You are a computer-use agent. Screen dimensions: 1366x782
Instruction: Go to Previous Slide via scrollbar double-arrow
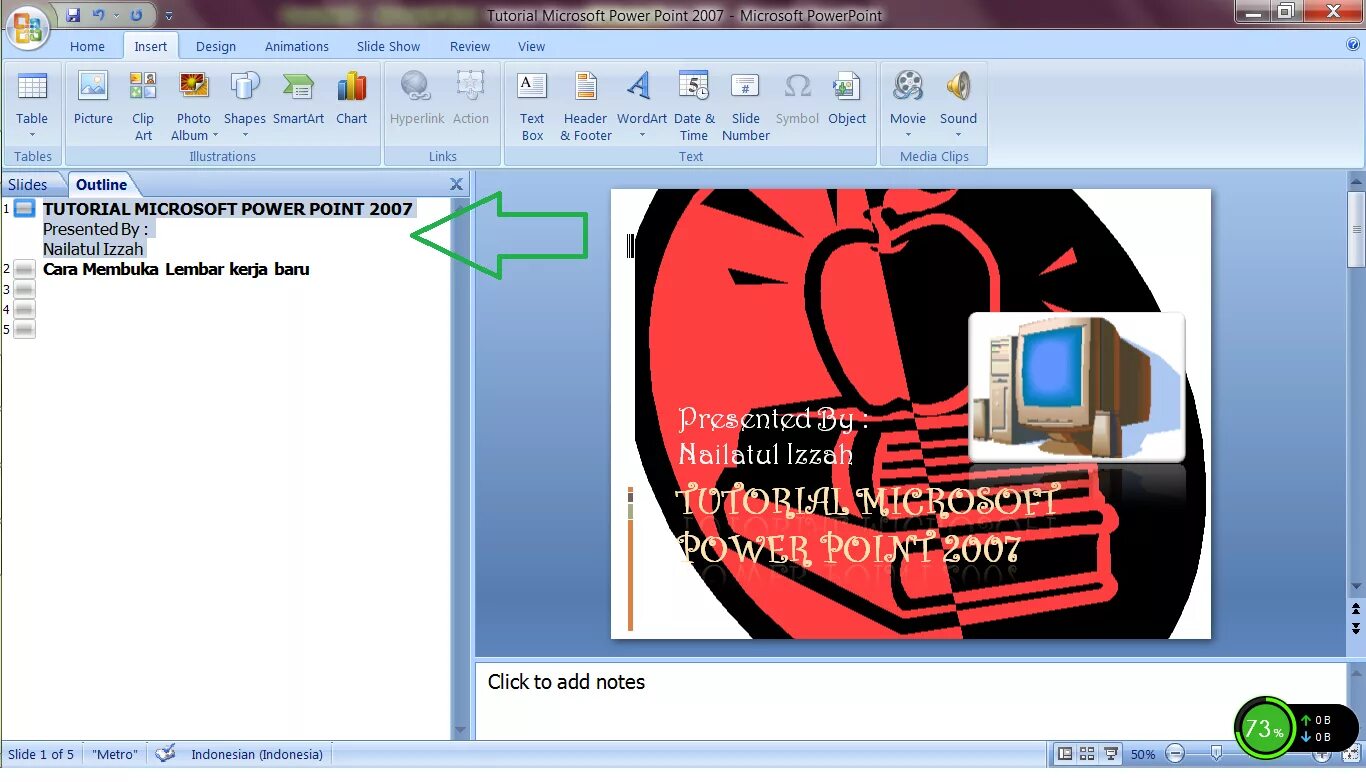(x=1356, y=608)
